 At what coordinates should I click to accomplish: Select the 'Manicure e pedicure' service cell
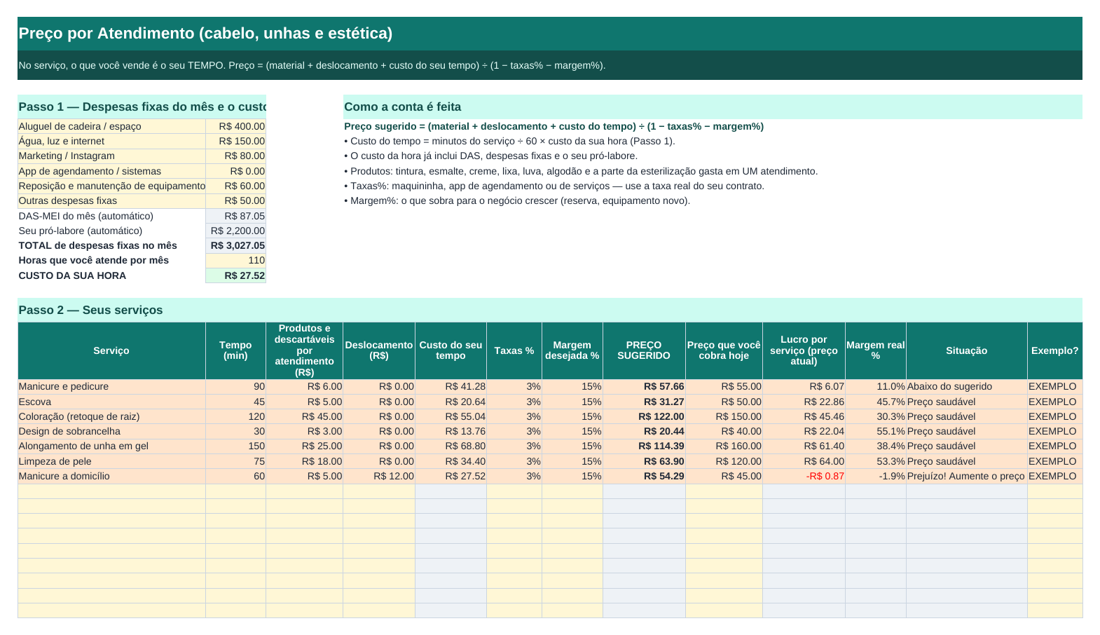[112, 387]
